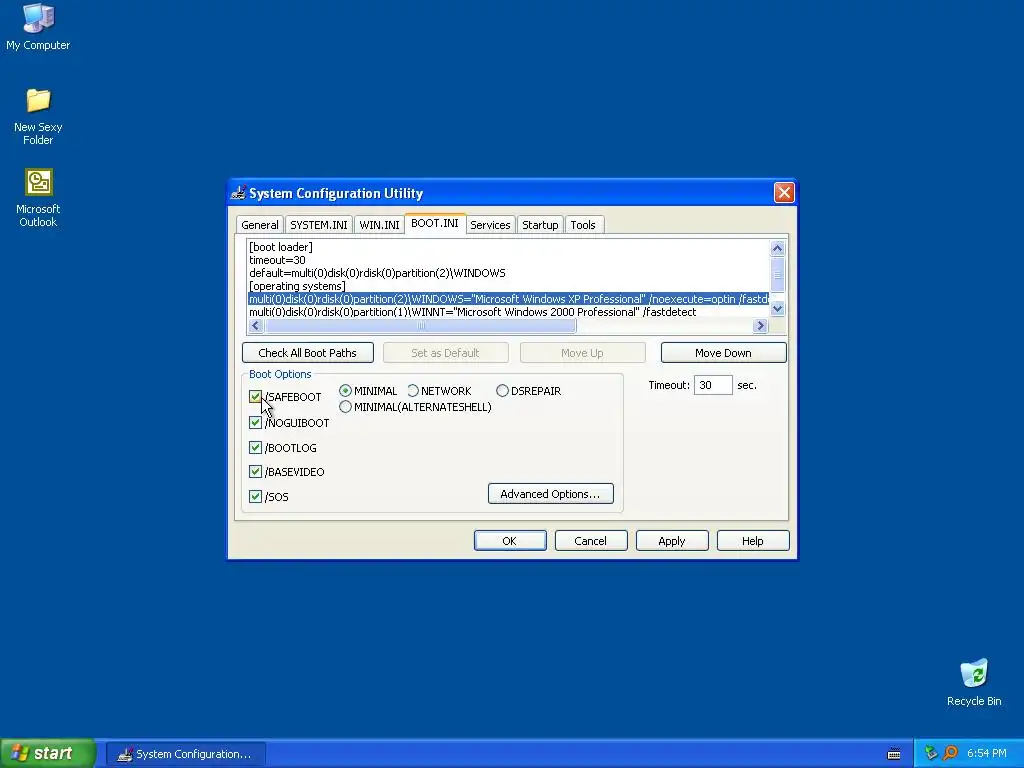Viewport: 1024px width, 768px height.
Task: Click the horizontal scrollbar thumb in boot list
Action: pos(421,325)
